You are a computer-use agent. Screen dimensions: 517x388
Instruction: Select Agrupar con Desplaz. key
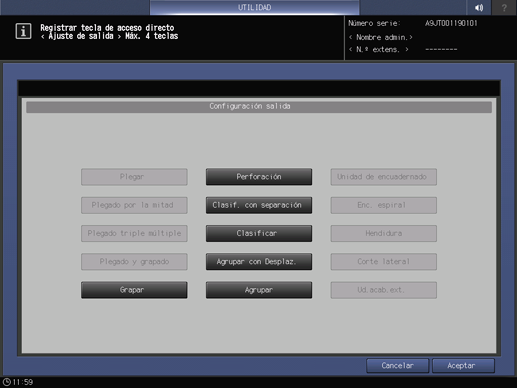point(259,262)
